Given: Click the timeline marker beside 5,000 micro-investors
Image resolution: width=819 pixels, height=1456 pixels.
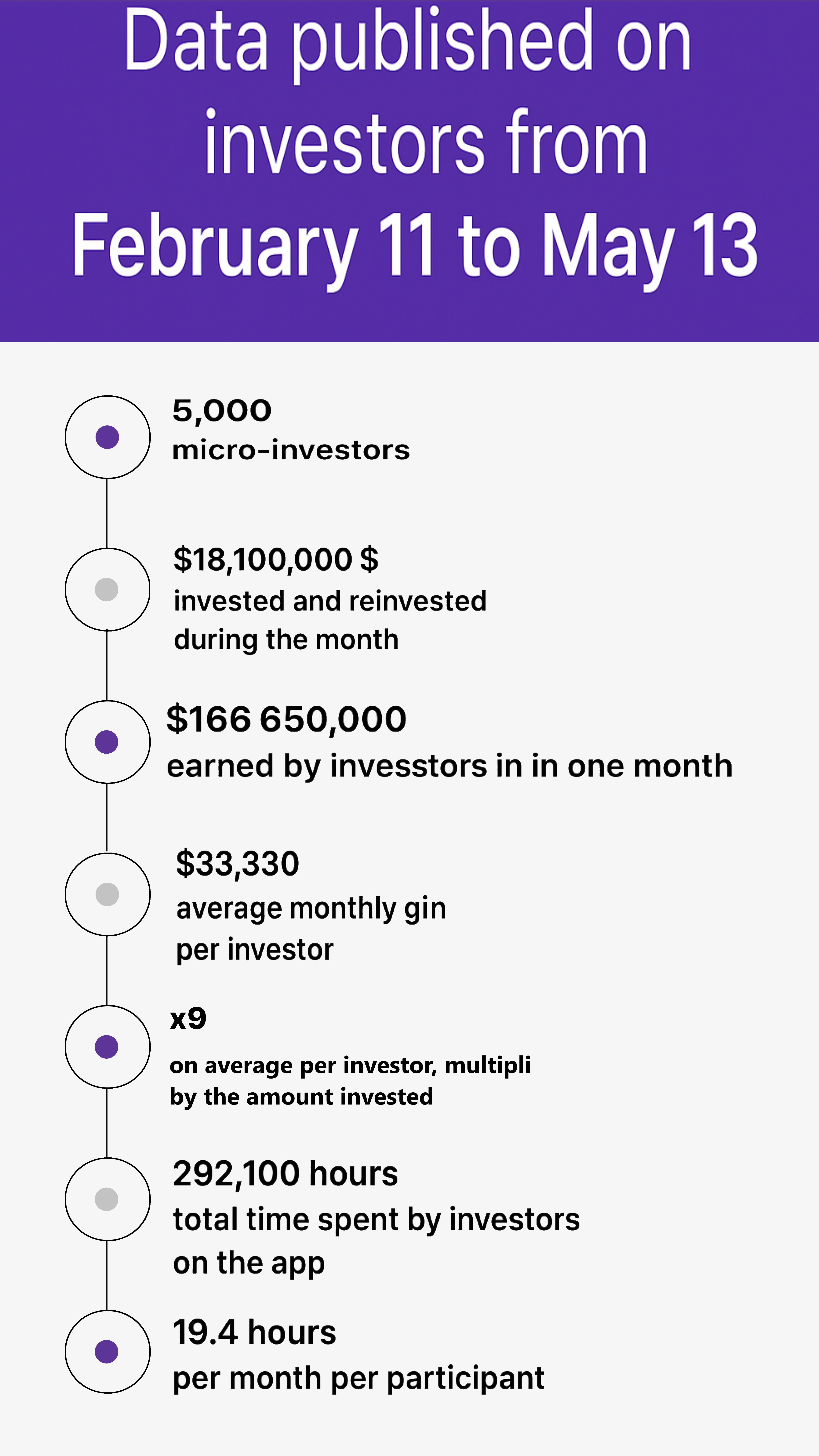Looking at the screenshot, I should pos(107,437).
